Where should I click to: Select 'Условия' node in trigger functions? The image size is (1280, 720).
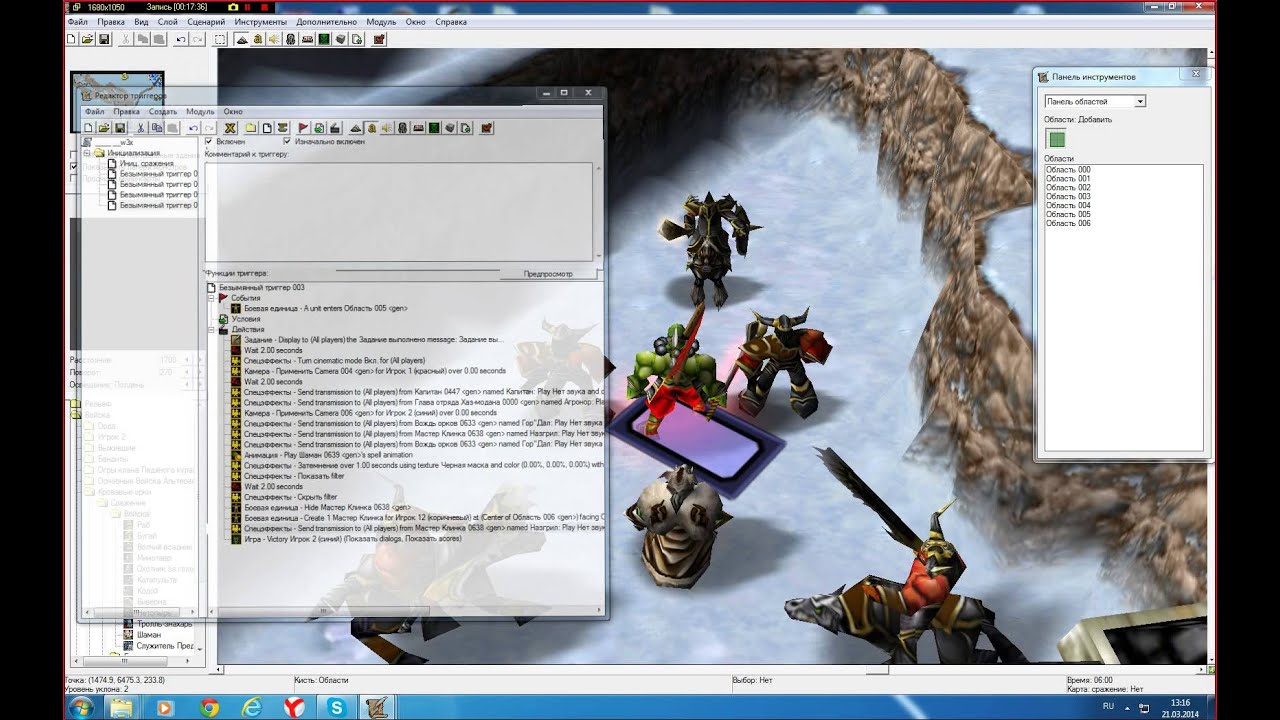coord(246,319)
